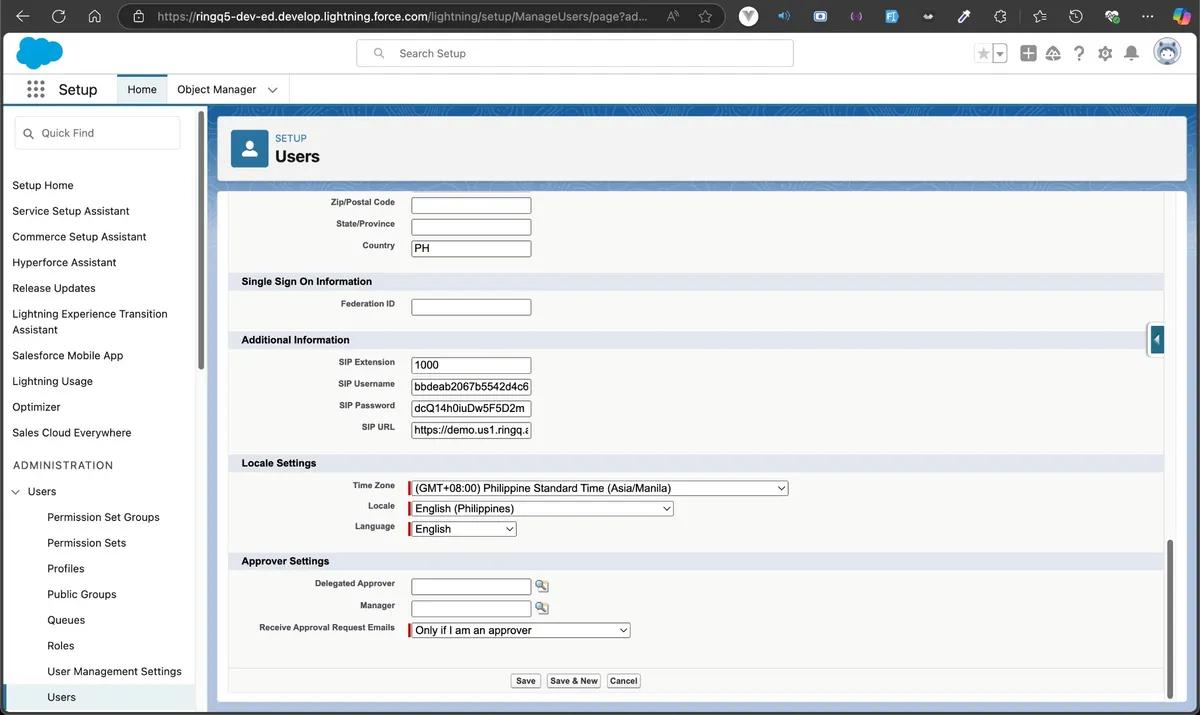Open User Management Settings
Image resolution: width=1200 pixels, height=715 pixels.
114,672
